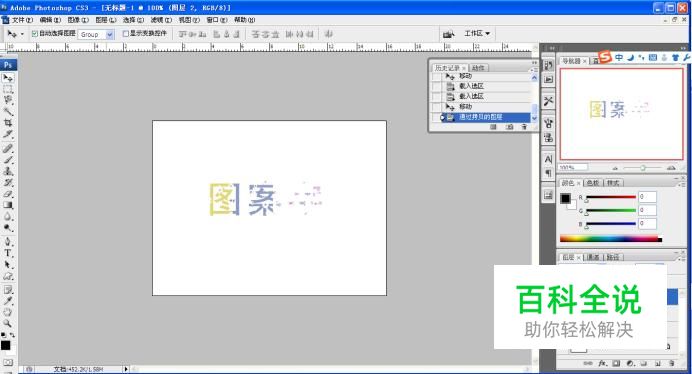Open the 工作区 workspace dropdown

tap(477, 34)
